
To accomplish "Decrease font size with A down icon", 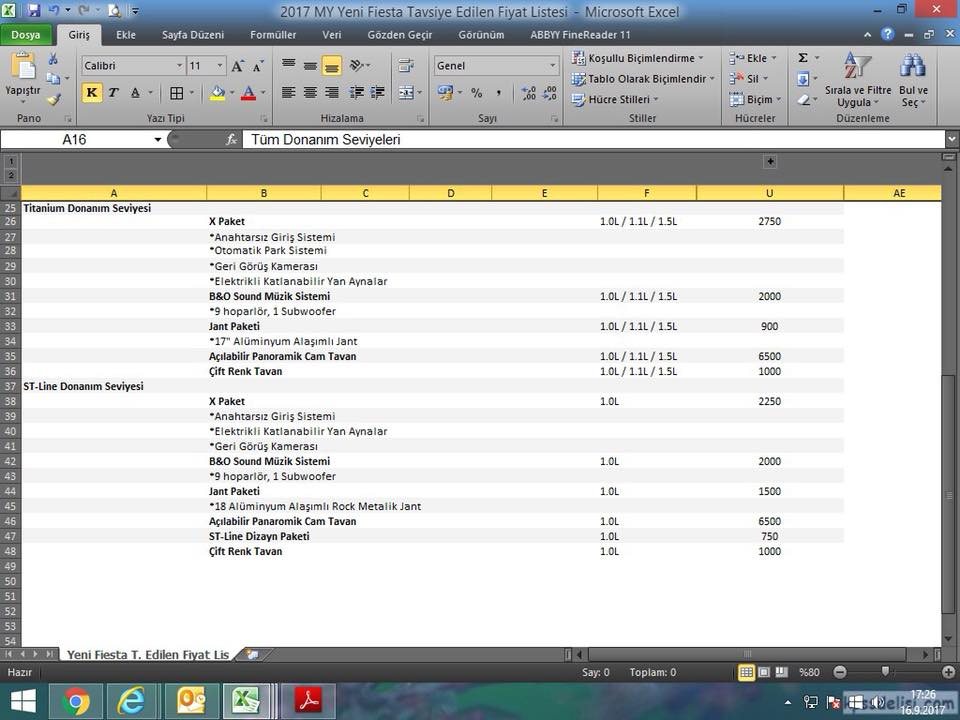I will pos(258,66).
